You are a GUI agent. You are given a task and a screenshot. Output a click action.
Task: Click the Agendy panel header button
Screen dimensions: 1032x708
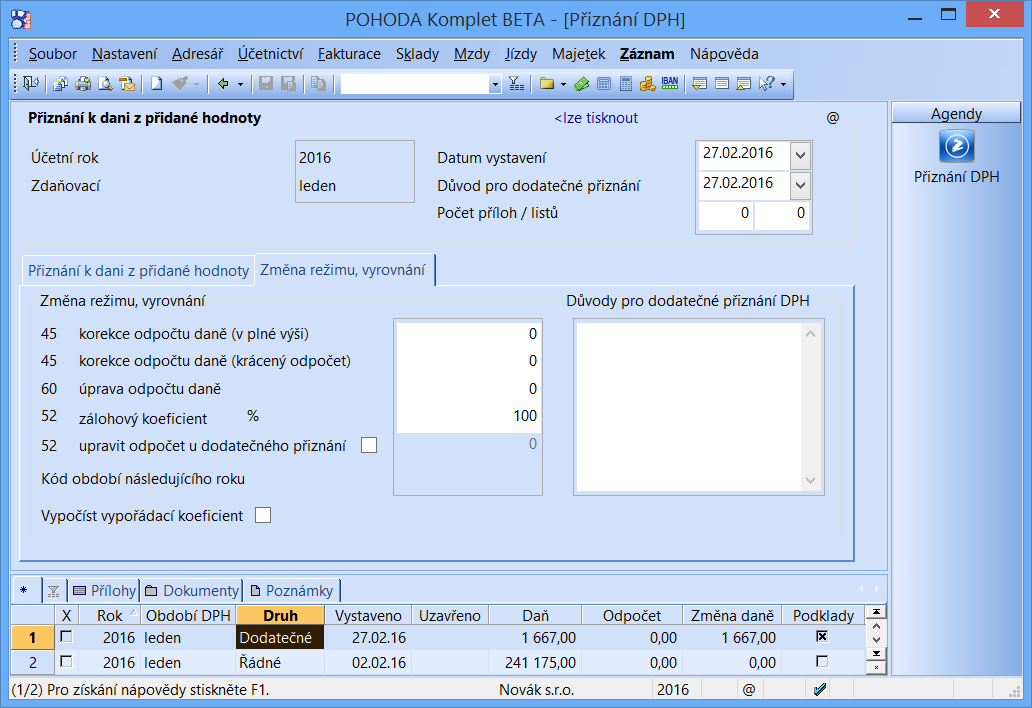coord(956,113)
